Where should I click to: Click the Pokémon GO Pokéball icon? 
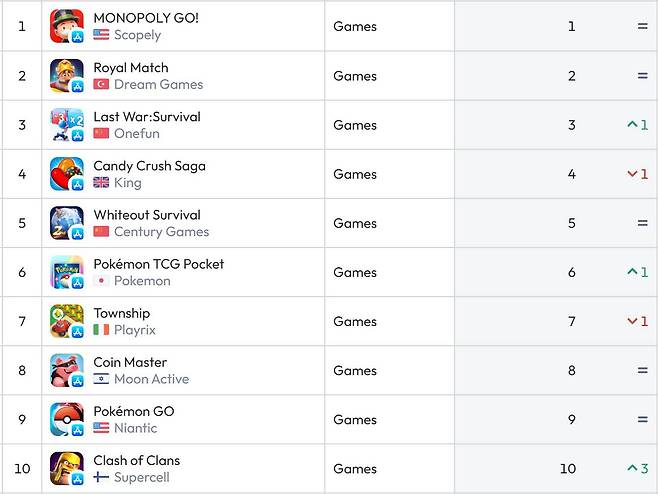67,420
